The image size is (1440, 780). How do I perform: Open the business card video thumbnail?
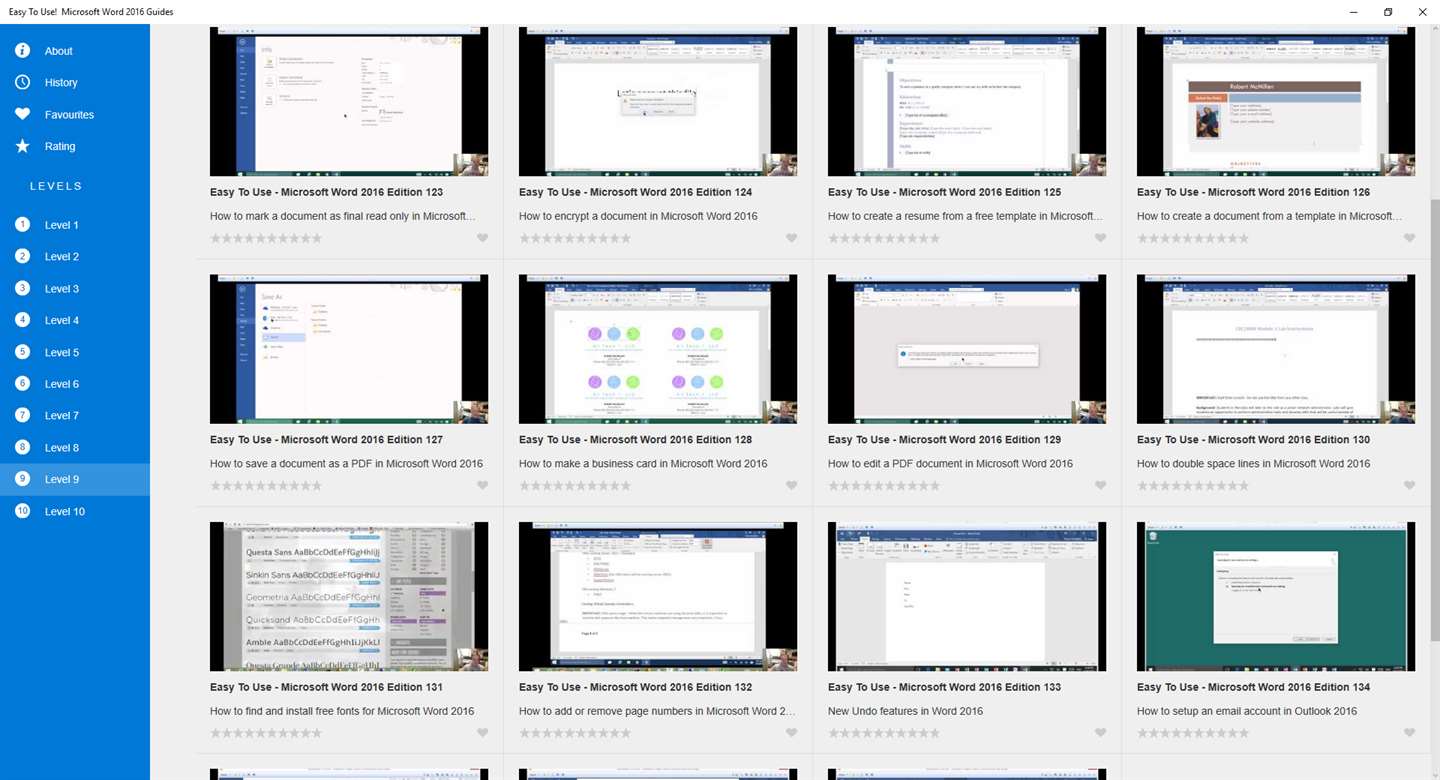coord(658,349)
